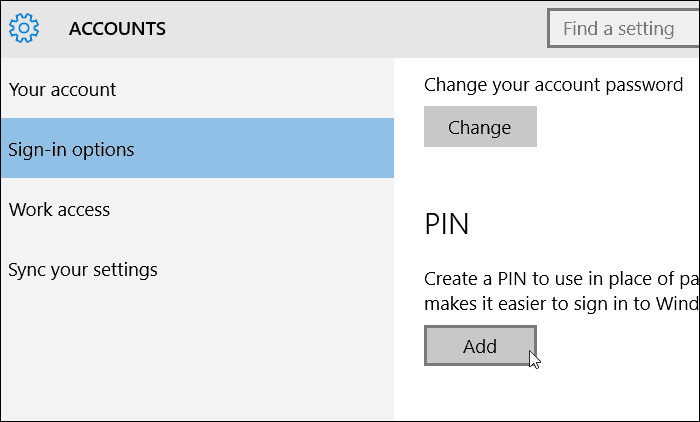Open Sync your settings page

pos(83,270)
